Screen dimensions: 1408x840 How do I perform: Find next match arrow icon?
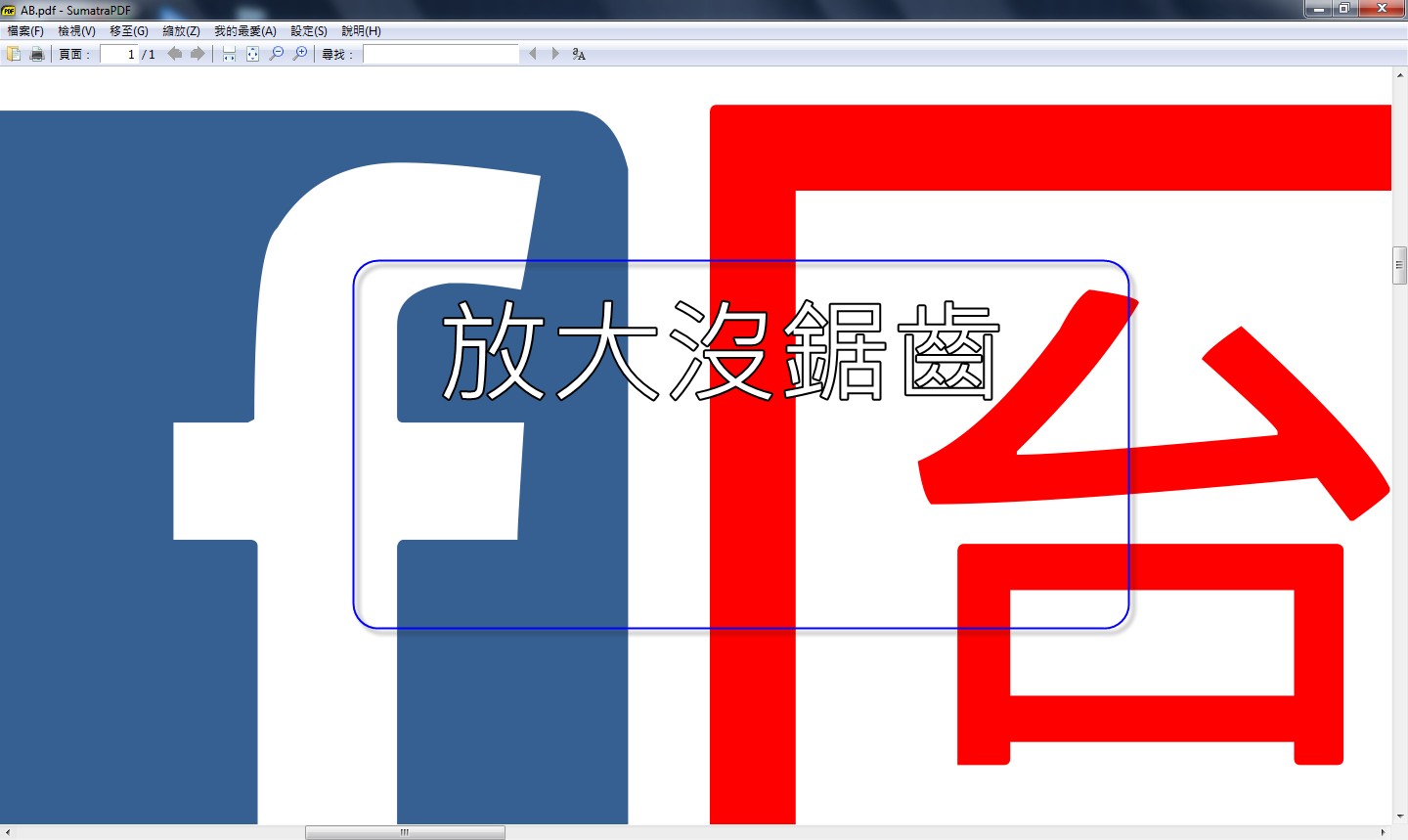pyautogui.click(x=555, y=54)
